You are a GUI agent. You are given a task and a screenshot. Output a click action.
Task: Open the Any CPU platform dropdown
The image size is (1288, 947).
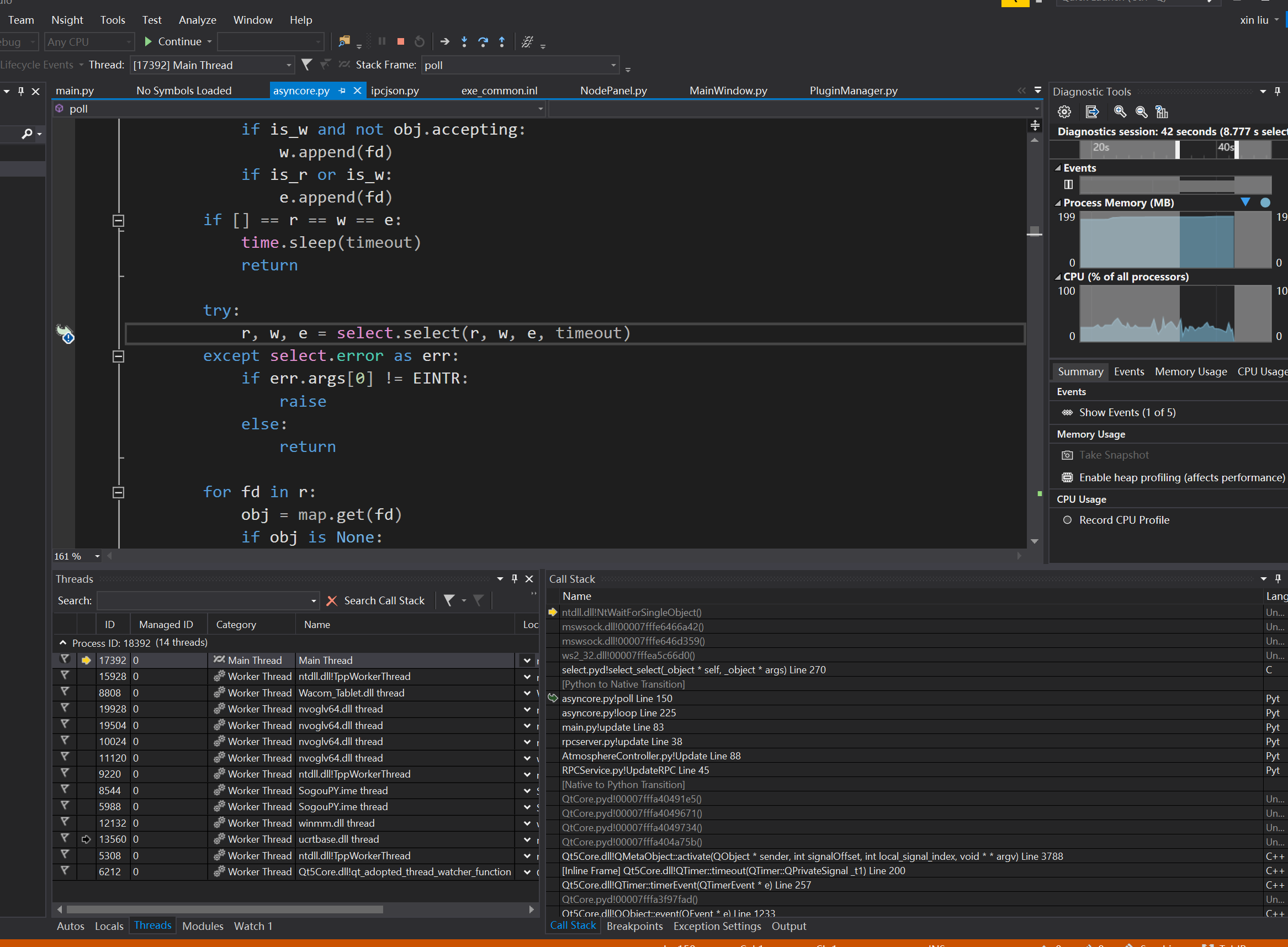pyautogui.click(x=89, y=42)
